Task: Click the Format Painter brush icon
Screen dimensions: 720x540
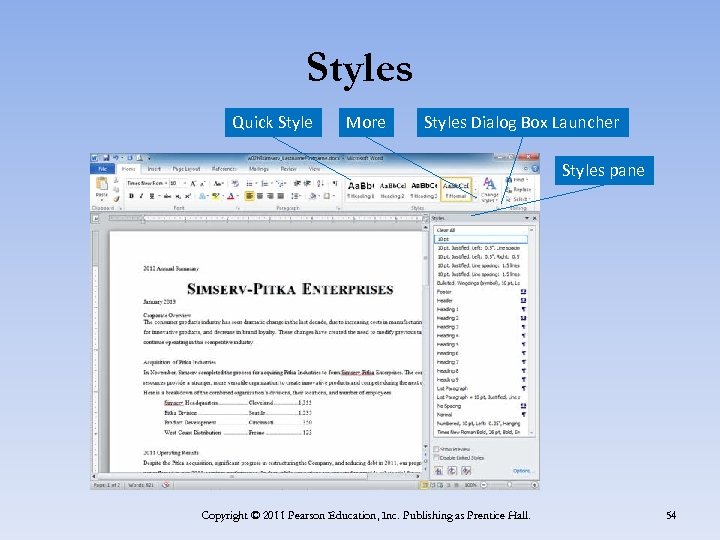Action: [116, 199]
